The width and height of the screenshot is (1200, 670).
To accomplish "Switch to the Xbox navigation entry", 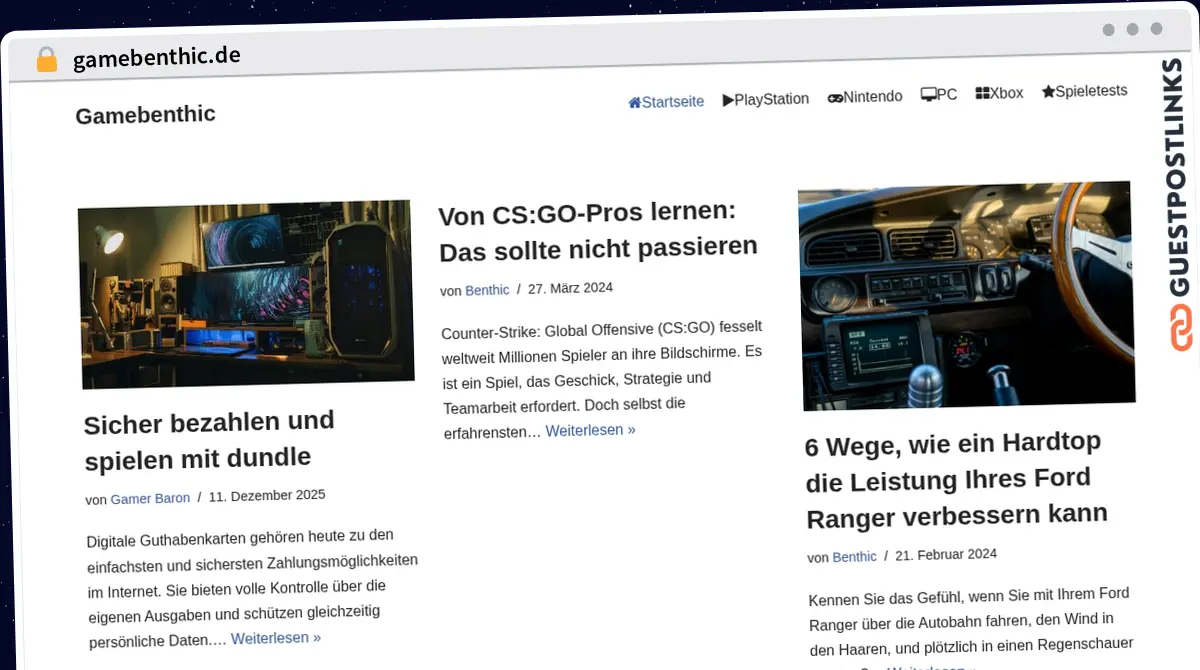I will coord(1005,92).
